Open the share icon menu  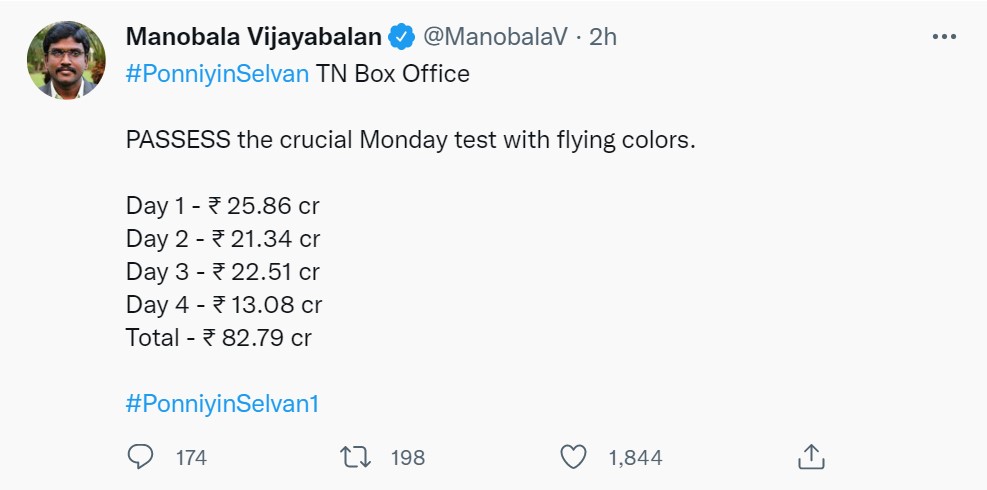pyautogui.click(x=810, y=457)
